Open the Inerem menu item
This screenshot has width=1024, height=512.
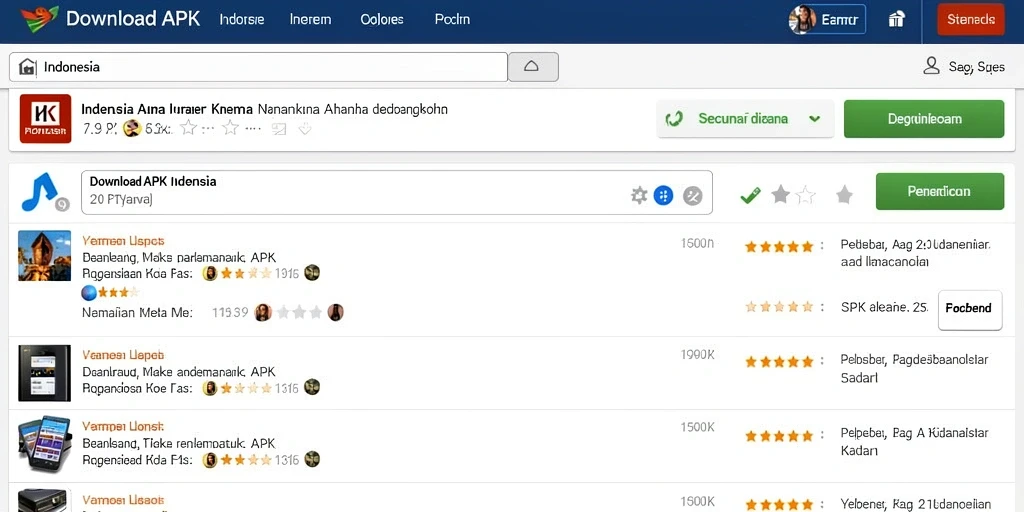point(310,20)
